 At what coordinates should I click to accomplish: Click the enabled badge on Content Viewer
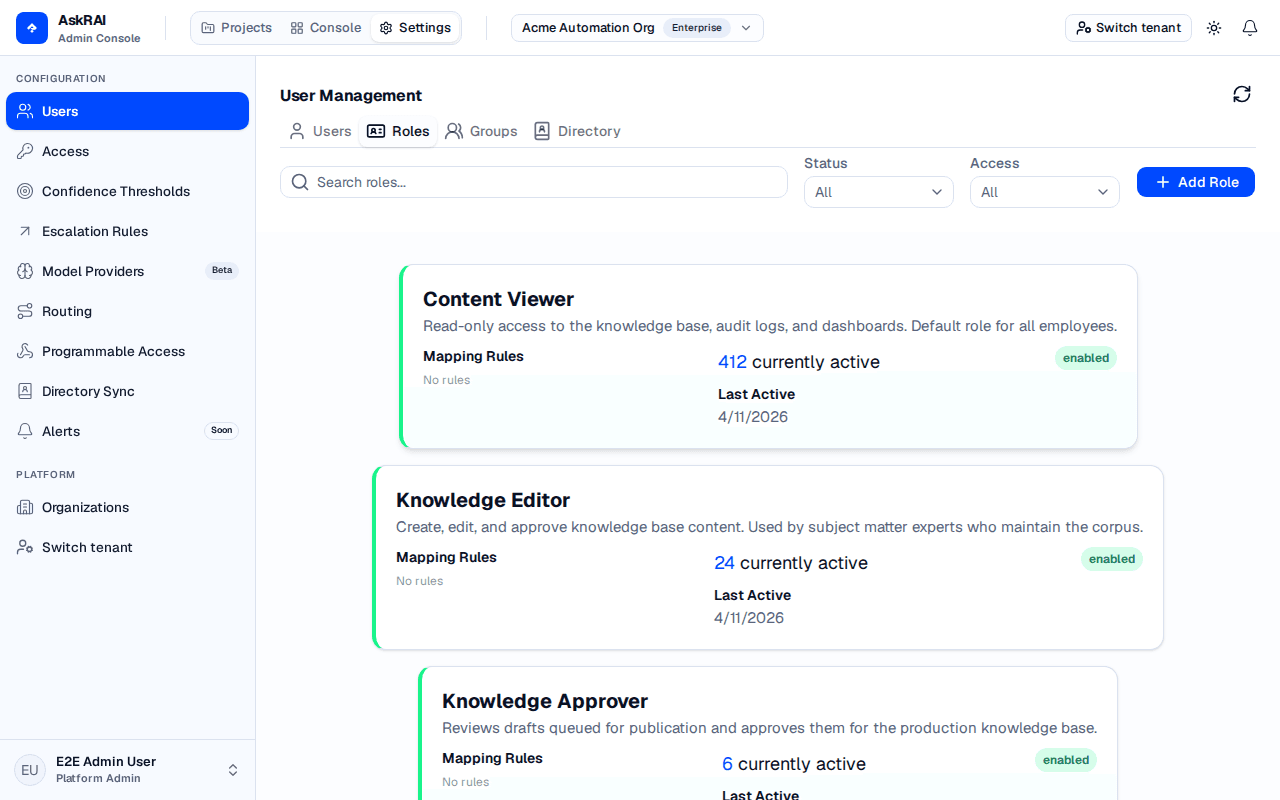pos(1086,358)
